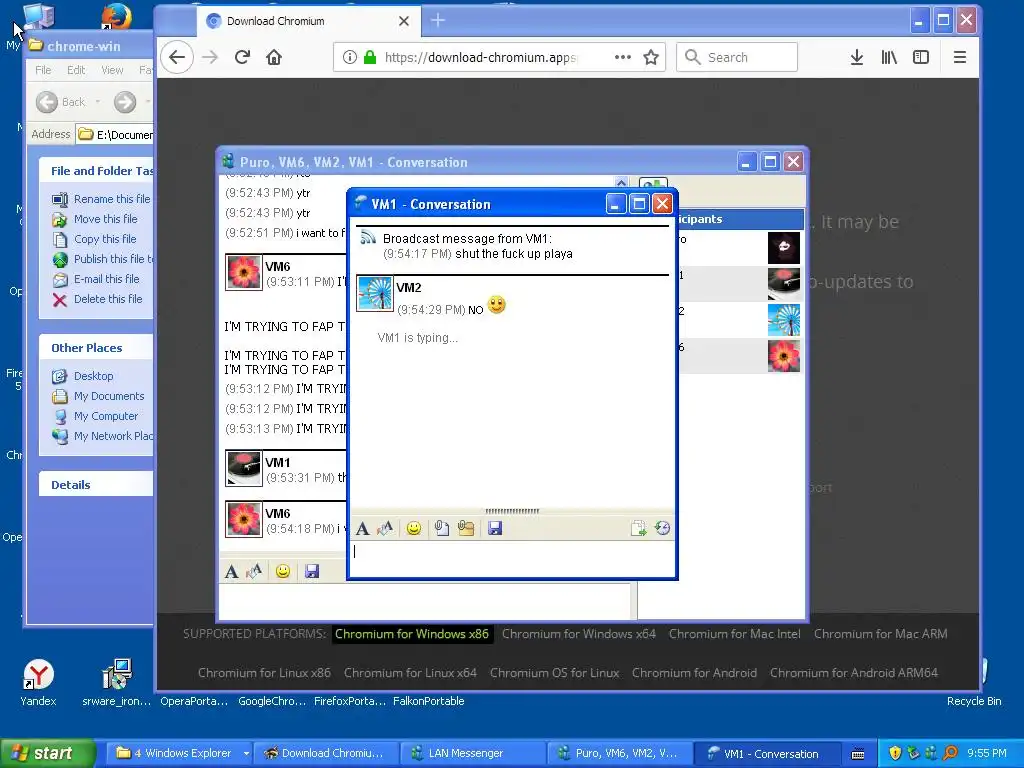Click message input area in group conversation
Viewport: 1024px width, 768px height.
[424, 601]
